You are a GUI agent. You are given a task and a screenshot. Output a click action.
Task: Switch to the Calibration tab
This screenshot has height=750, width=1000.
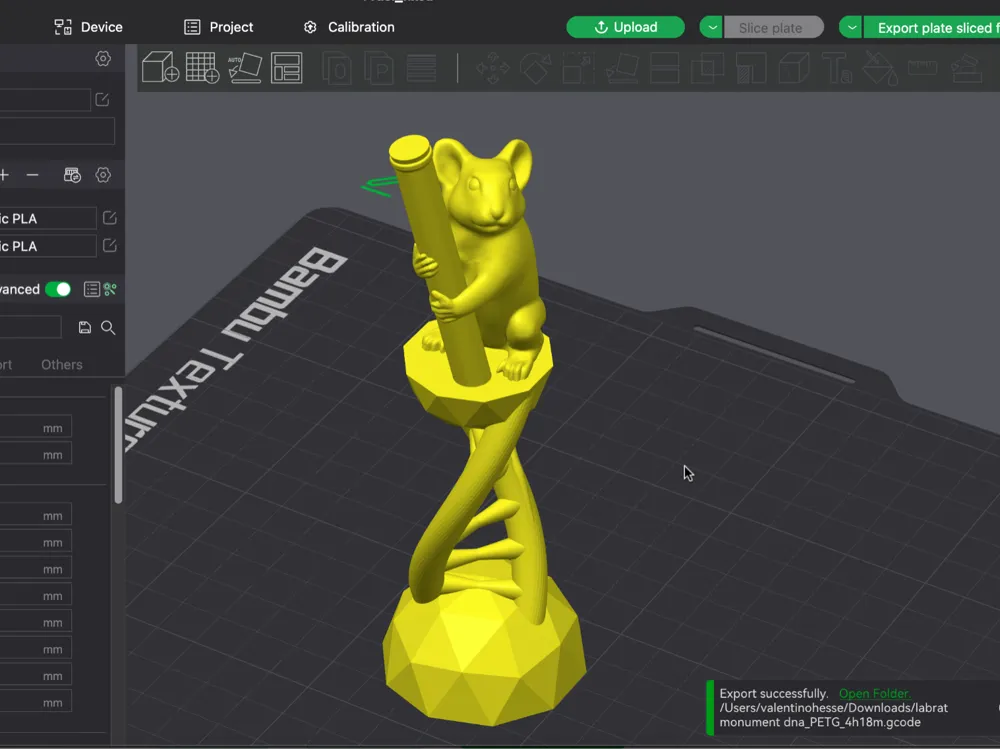click(349, 27)
